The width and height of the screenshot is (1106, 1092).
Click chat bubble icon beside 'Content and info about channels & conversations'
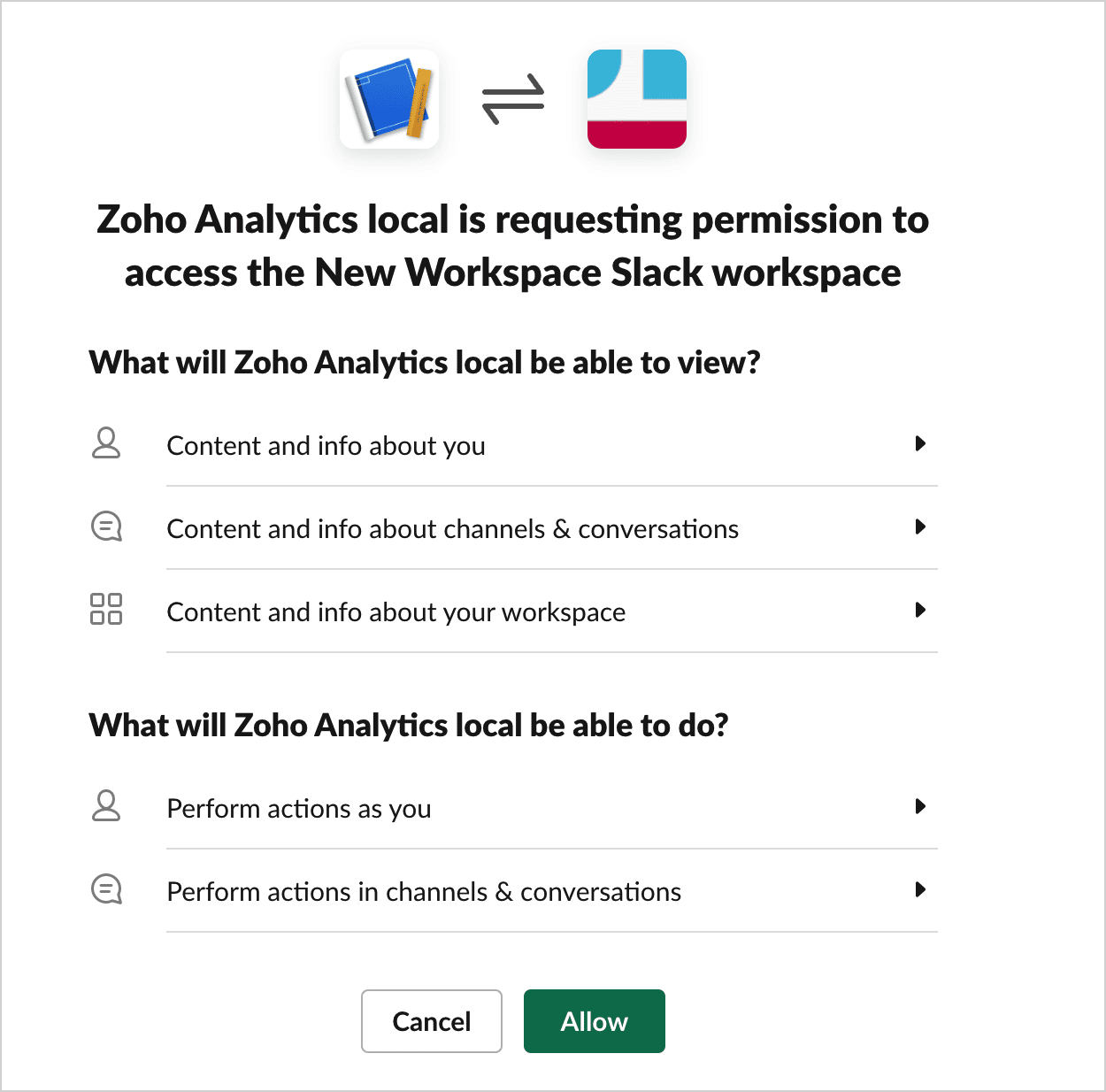tap(106, 527)
